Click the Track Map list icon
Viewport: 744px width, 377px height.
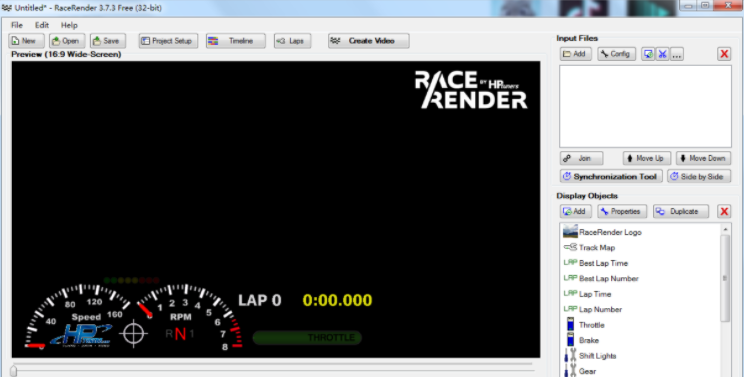click(x=570, y=247)
